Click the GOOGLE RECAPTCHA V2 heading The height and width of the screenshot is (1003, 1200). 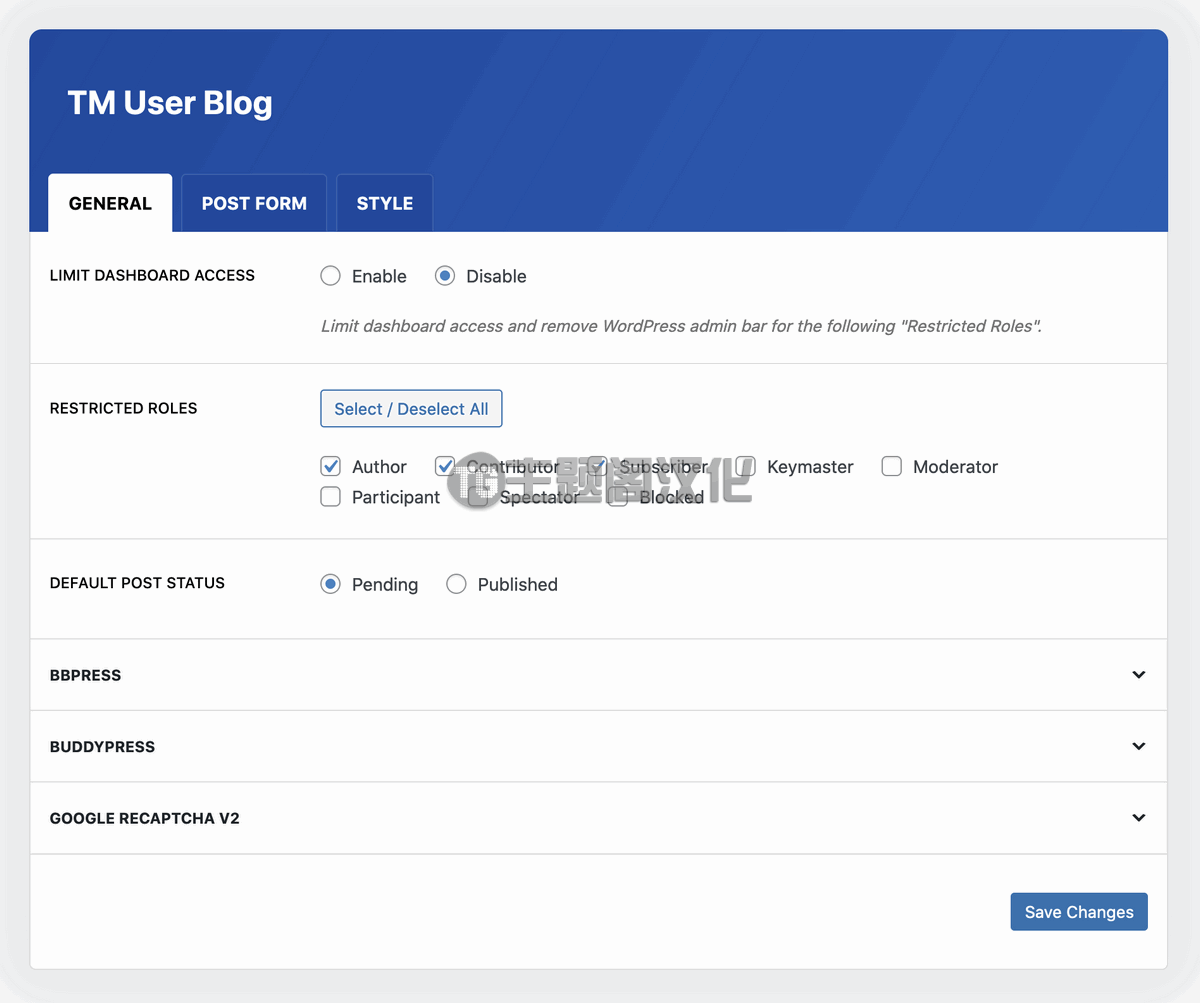pyautogui.click(x=145, y=818)
